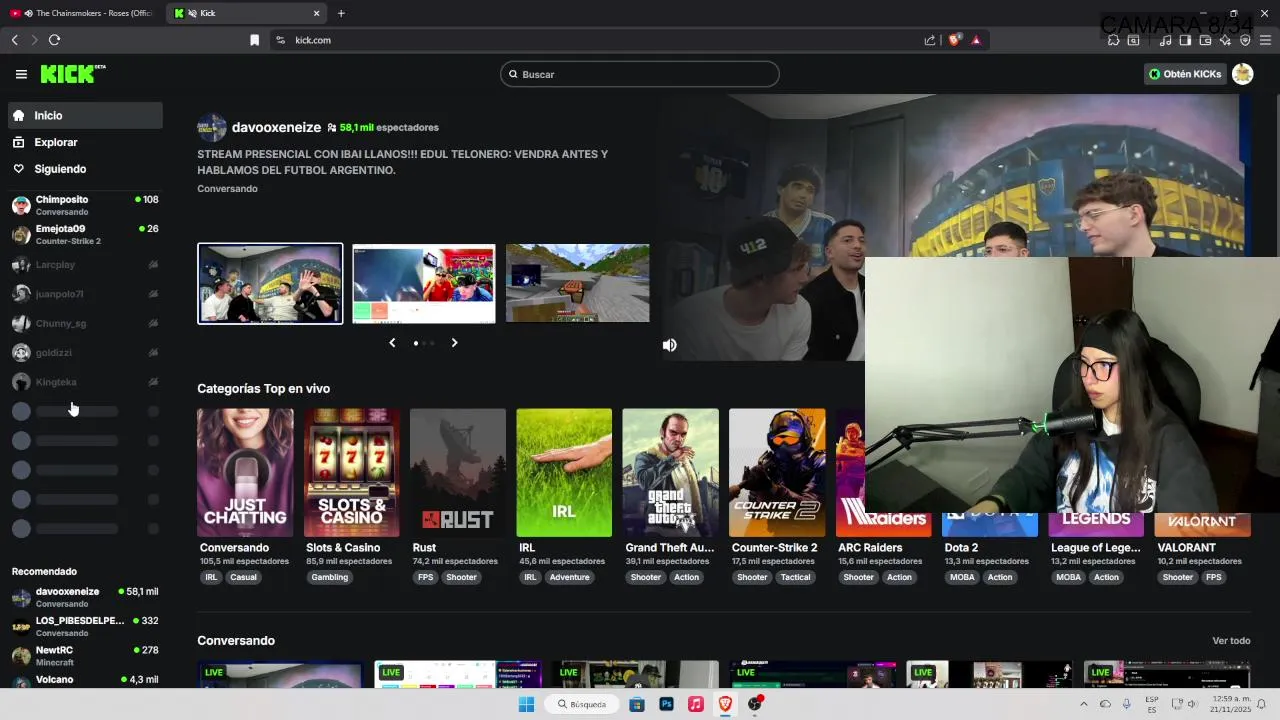
Task: Open the Brave Wallet icon
Action: coord(1205,40)
